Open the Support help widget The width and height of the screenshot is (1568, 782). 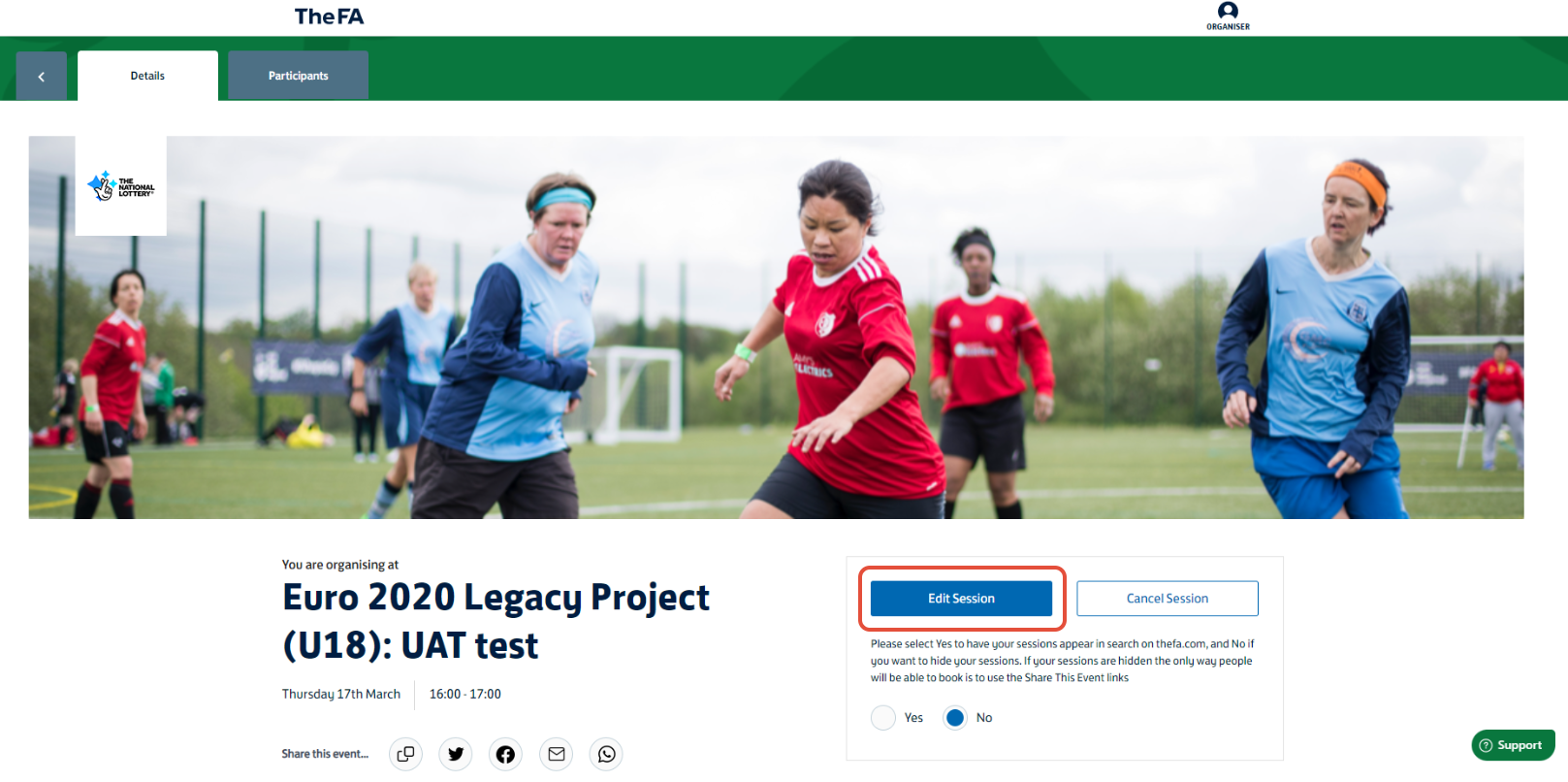pos(1513,745)
